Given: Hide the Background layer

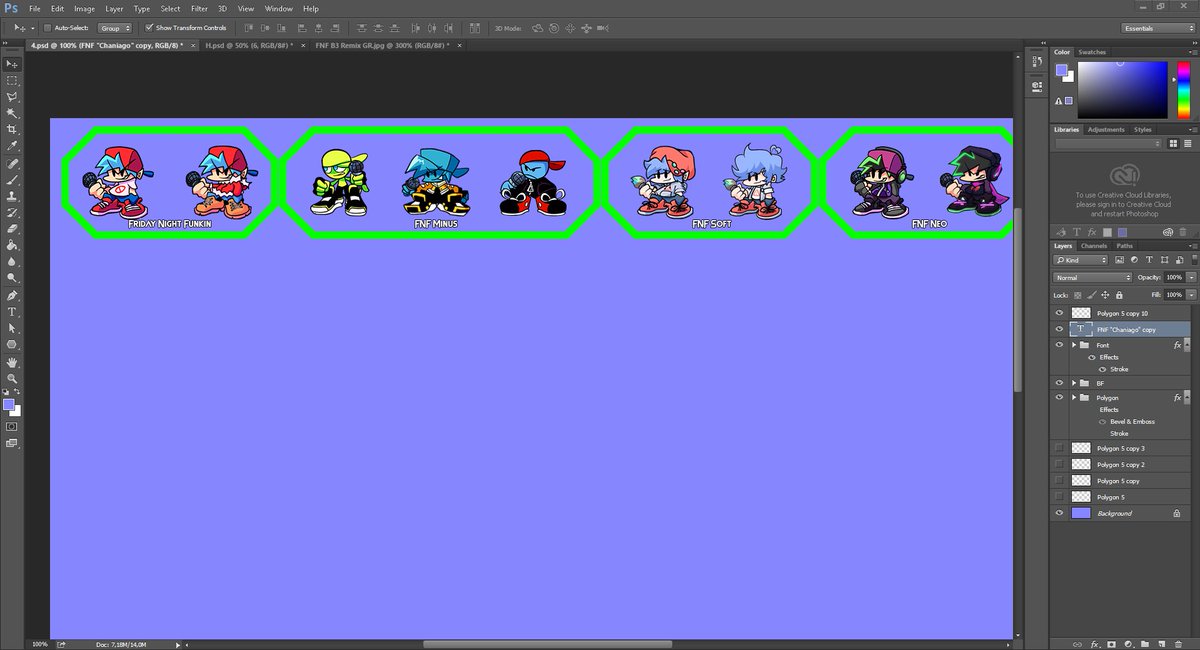Looking at the screenshot, I should click(1059, 513).
